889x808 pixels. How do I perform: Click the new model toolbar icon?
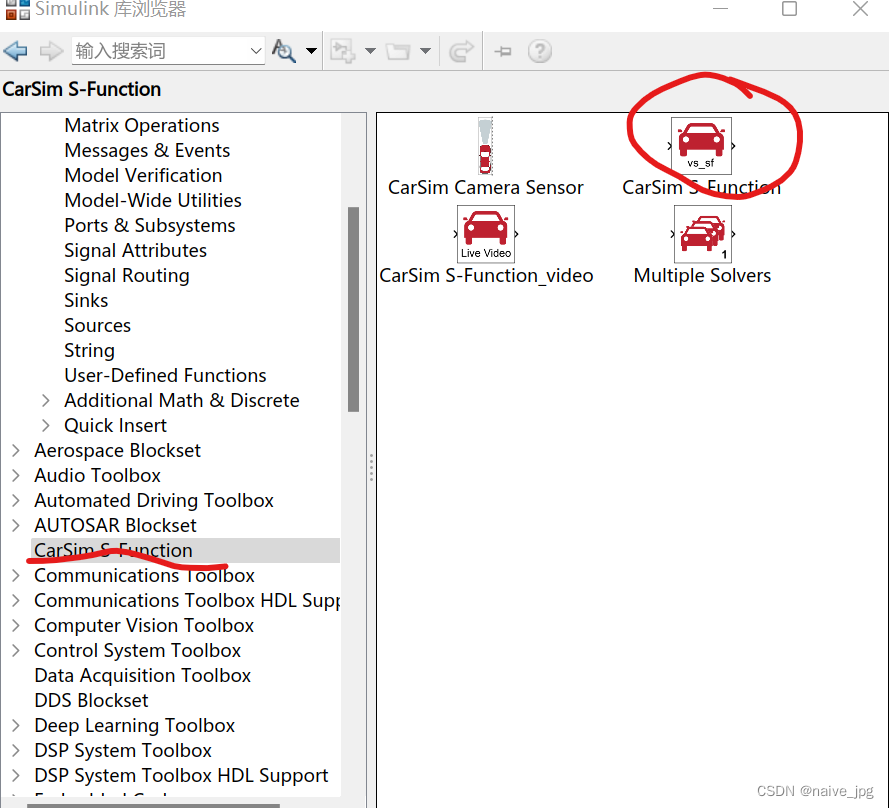coord(343,51)
